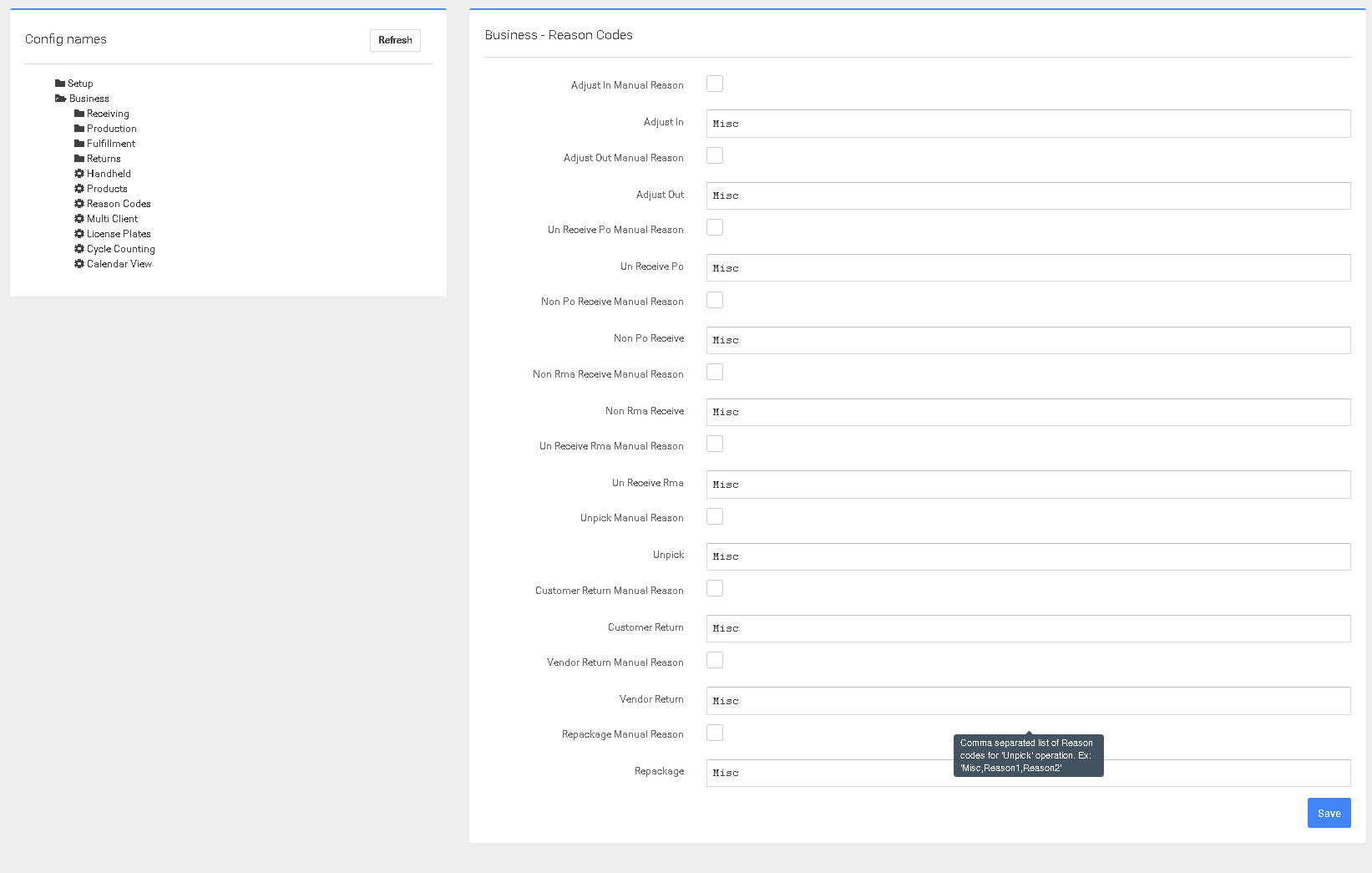Image resolution: width=1372 pixels, height=873 pixels.
Task: Expand the Fulfillment folder
Action: pos(110,144)
